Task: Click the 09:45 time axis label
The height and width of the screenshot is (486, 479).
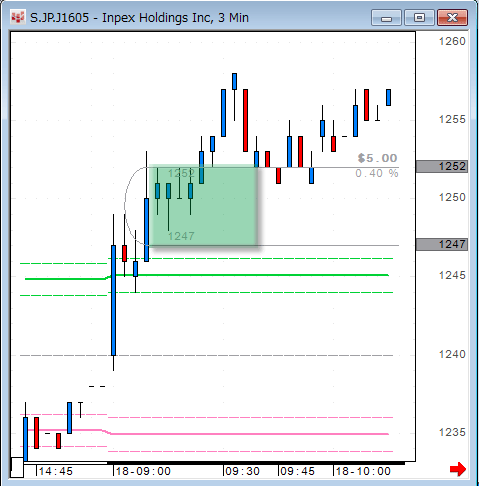Action: point(297,471)
